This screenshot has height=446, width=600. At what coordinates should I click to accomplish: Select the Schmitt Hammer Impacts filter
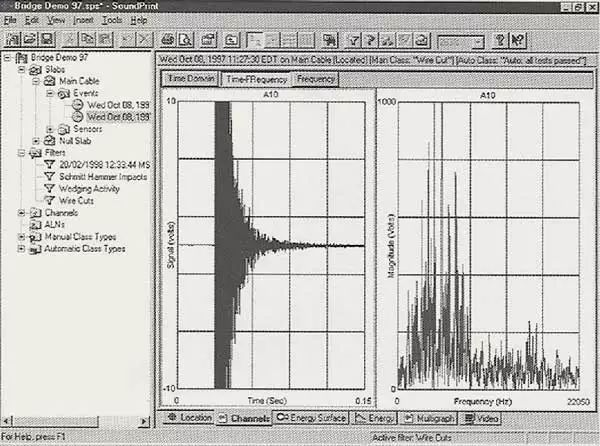coord(101,175)
